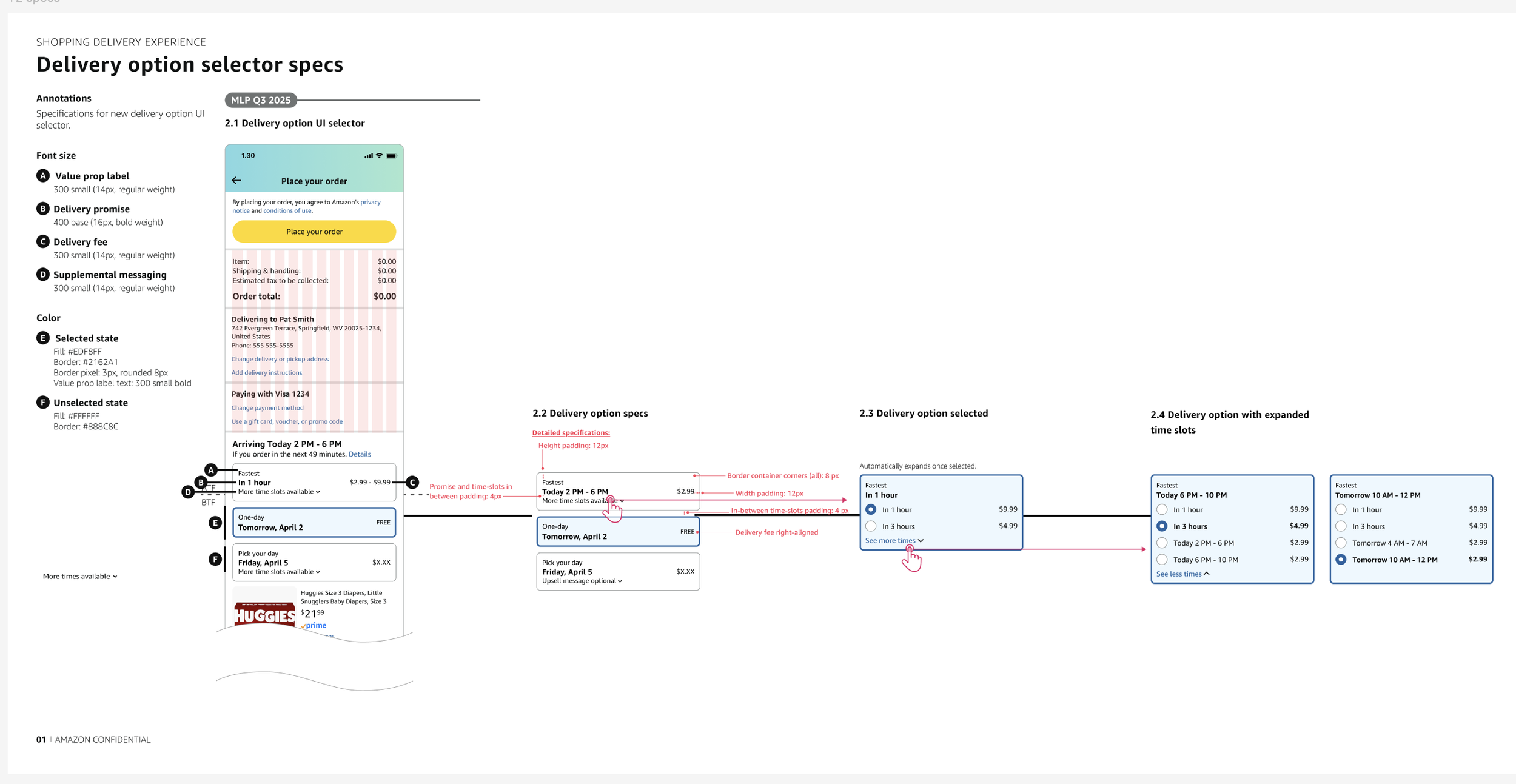Viewport: 1516px width, 784px height.
Task: Select One-day Tomorrow April 2 option in phone
Action: pos(314,523)
